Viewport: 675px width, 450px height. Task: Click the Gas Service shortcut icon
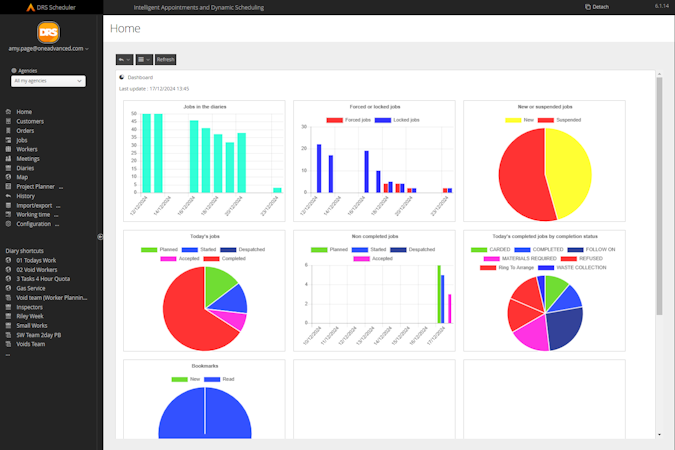[8, 288]
